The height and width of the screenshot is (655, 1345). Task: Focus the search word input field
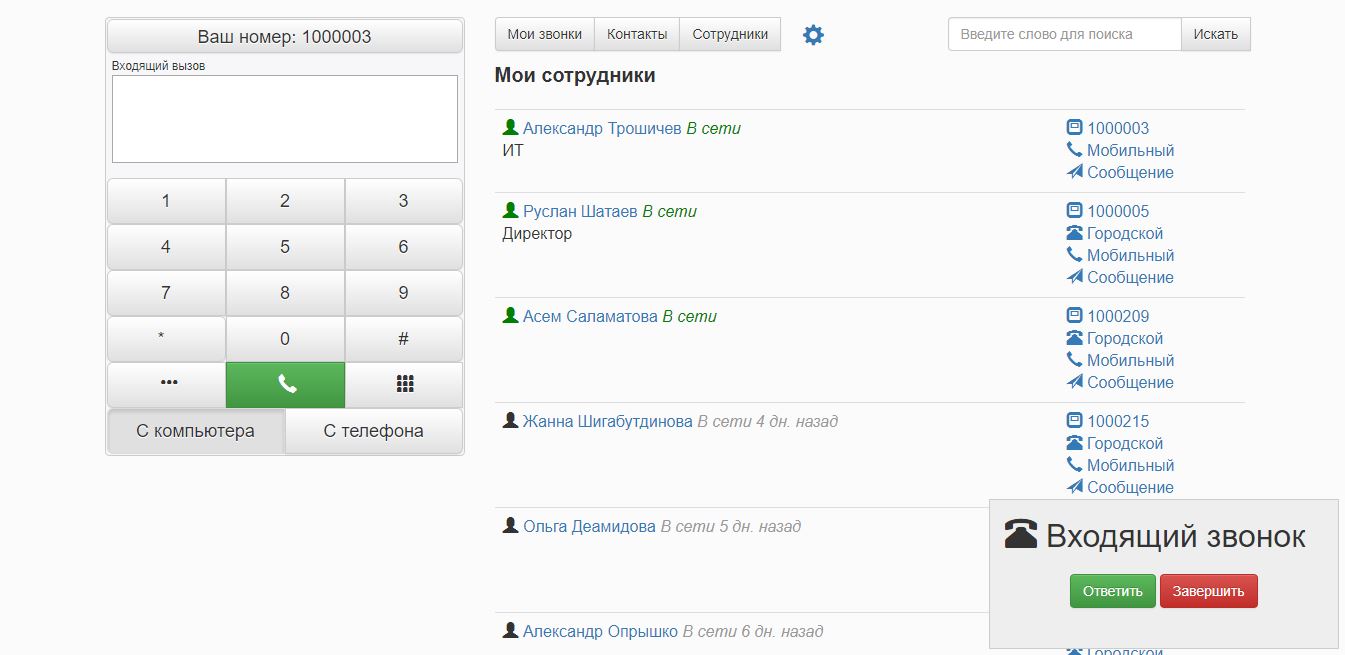point(1064,34)
